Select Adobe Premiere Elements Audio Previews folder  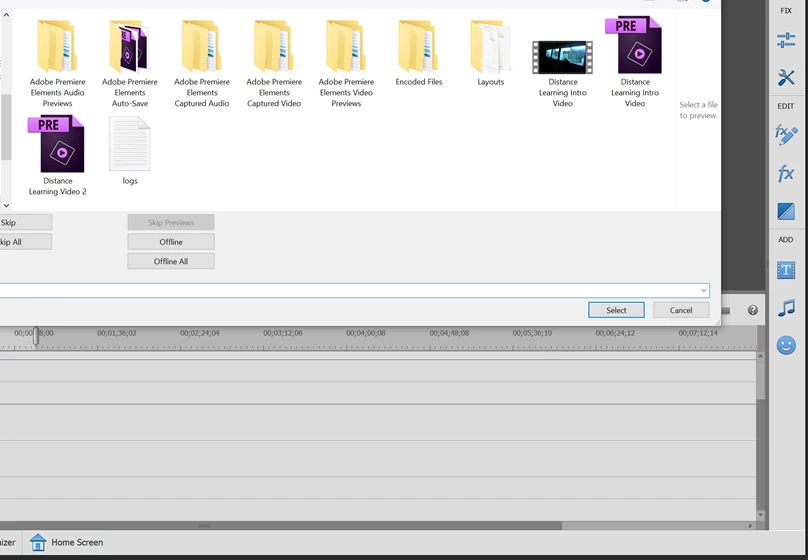[x=57, y=63]
